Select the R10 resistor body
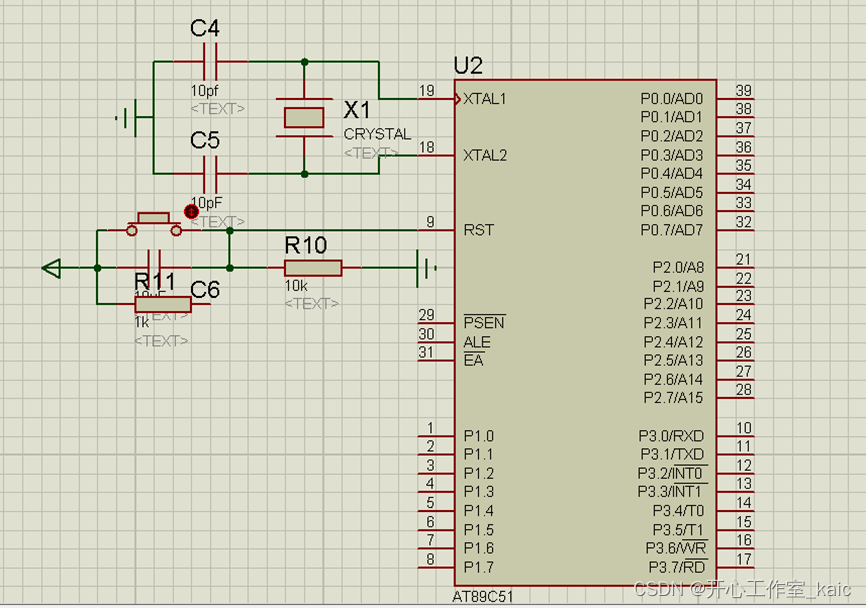Screen dimensions: 866x608 (313, 268)
